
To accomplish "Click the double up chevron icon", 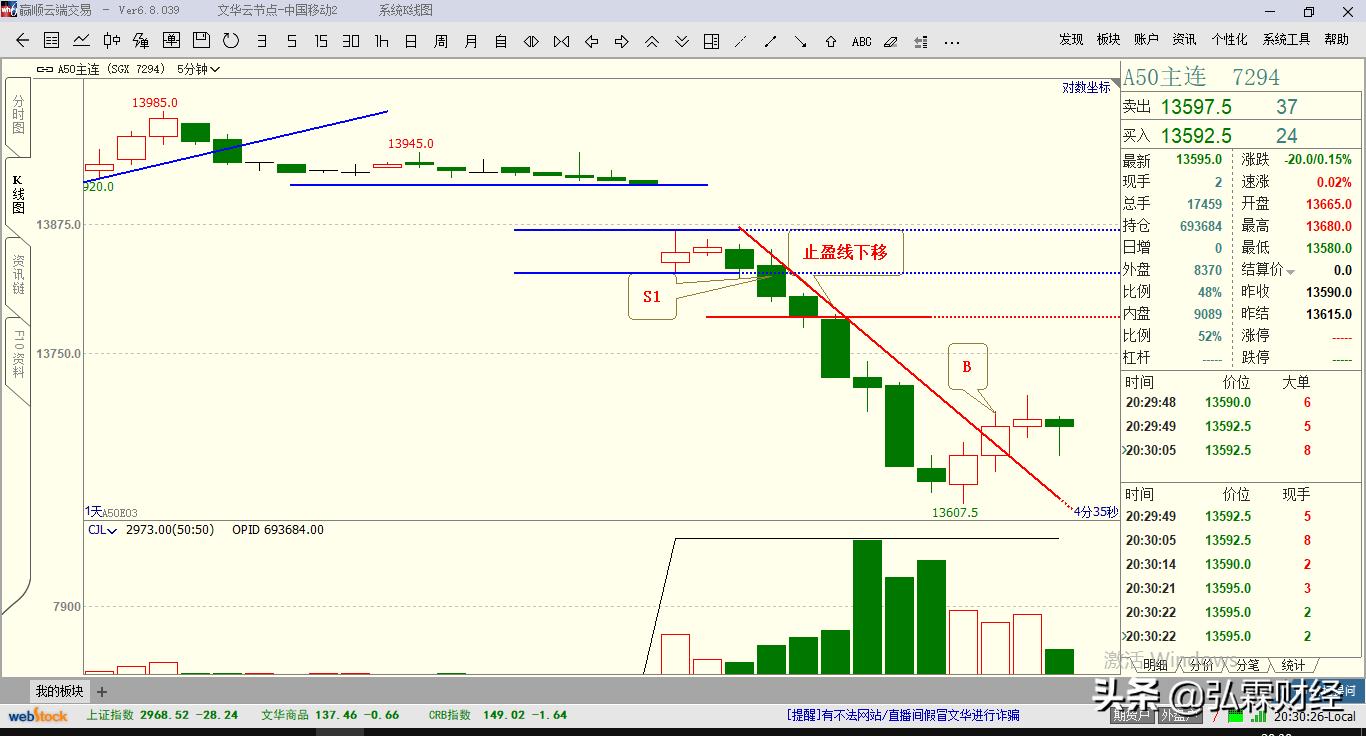I will coord(651,41).
